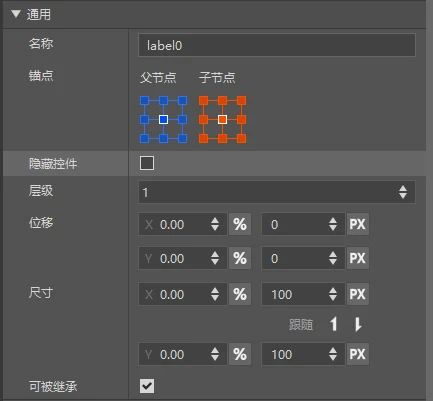Image resolution: width=433 pixels, height=401 pixels.
Task: Click 尺寸 X pixel field showing 100
Action: (x=303, y=294)
